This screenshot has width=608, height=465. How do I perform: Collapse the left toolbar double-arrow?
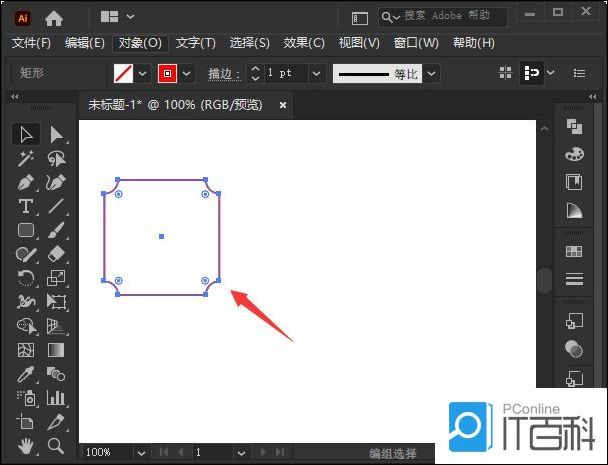(15, 97)
